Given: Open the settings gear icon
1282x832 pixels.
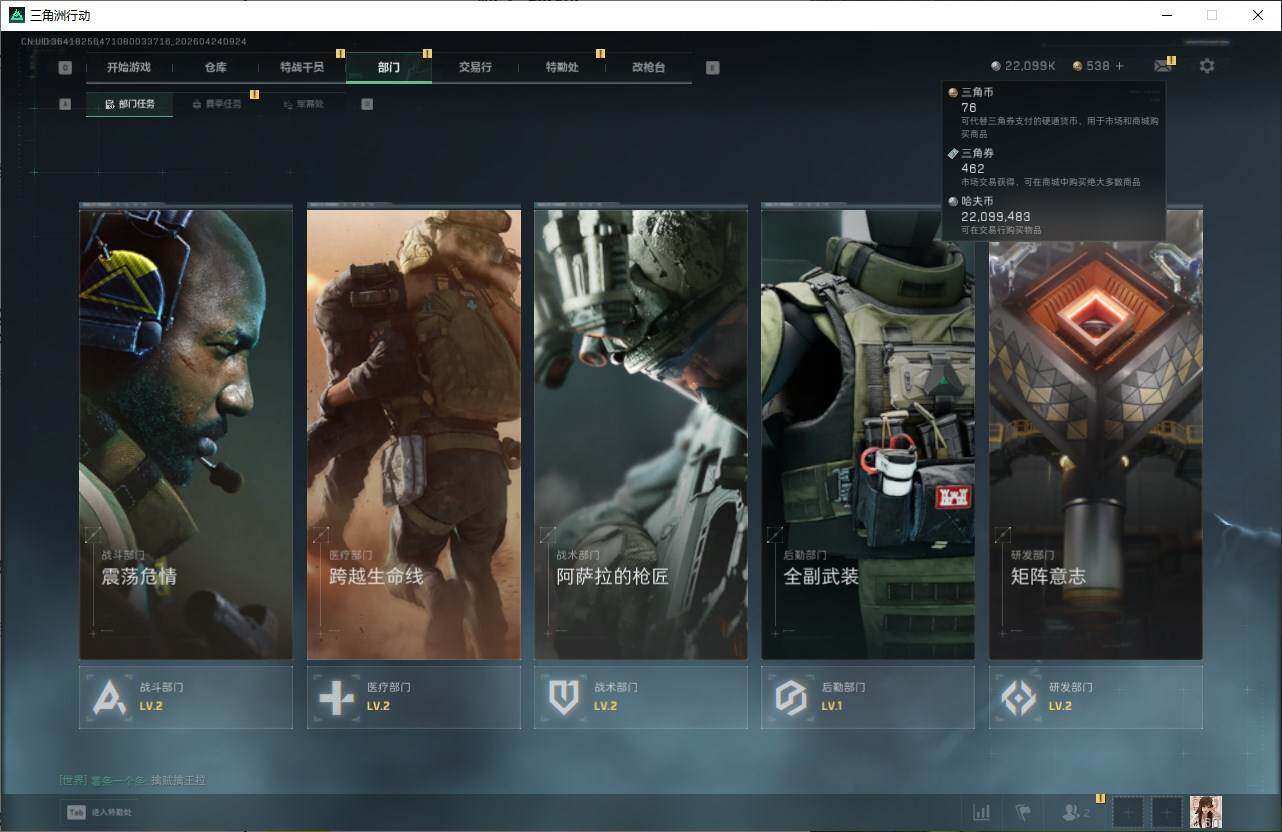Looking at the screenshot, I should click(1207, 66).
